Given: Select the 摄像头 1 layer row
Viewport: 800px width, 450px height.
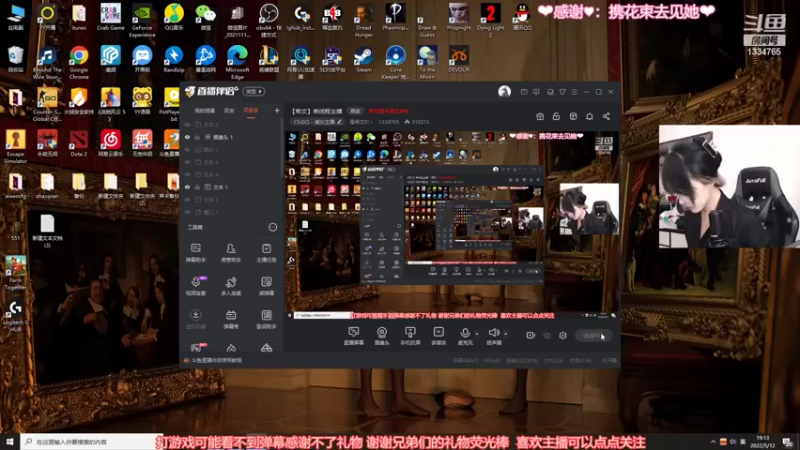Looking at the screenshot, I should pyautogui.click(x=231, y=137).
